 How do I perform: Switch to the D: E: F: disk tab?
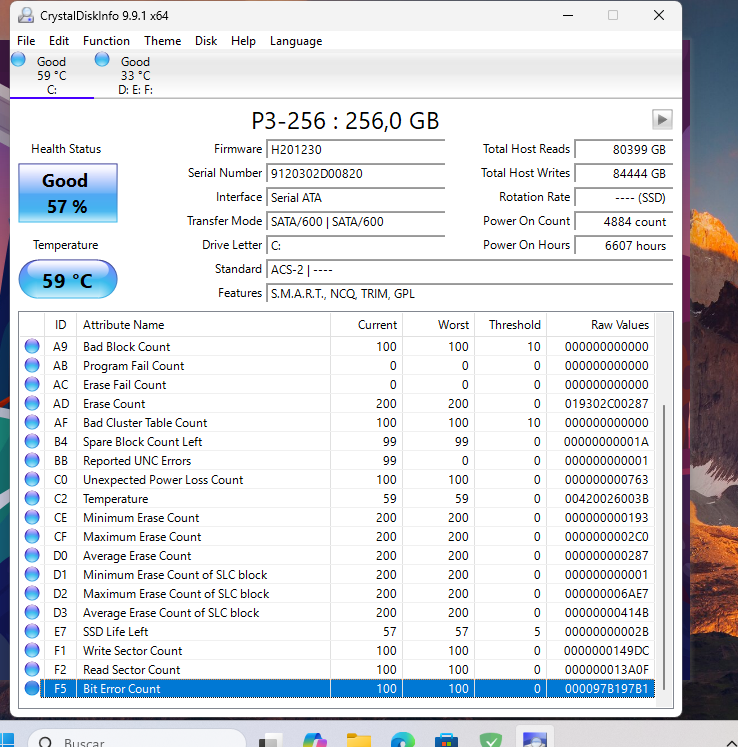pyautogui.click(x=135, y=75)
